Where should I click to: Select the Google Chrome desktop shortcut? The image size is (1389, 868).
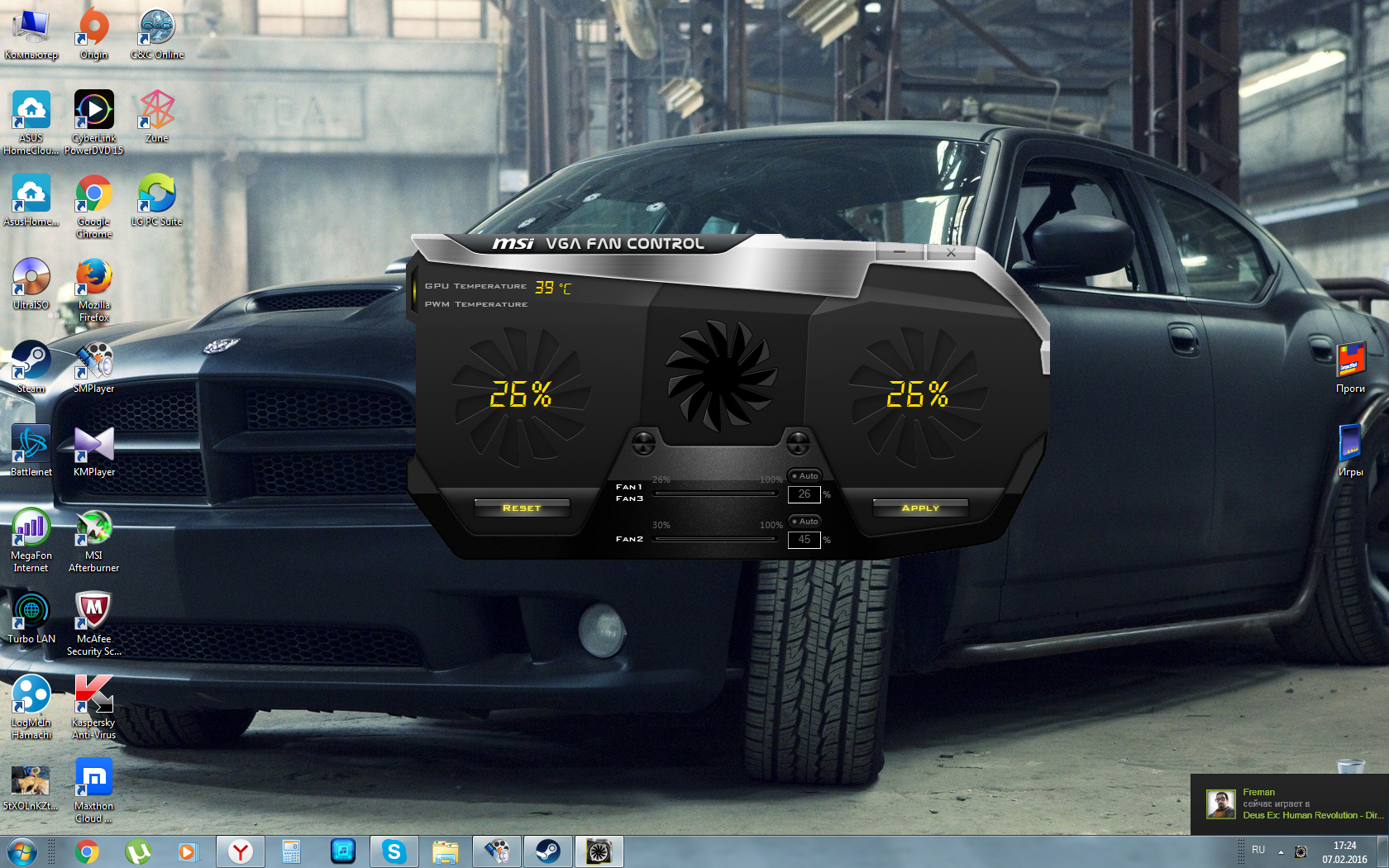(x=94, y=206)
